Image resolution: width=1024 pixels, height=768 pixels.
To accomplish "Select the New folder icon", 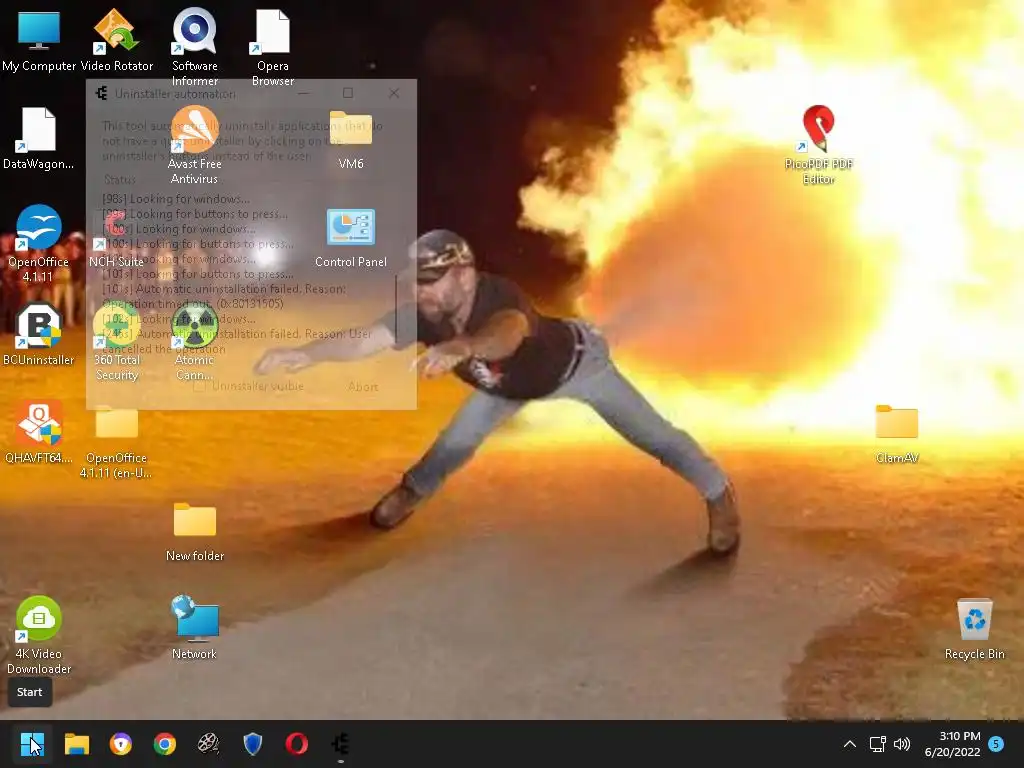I will [195, 532].
